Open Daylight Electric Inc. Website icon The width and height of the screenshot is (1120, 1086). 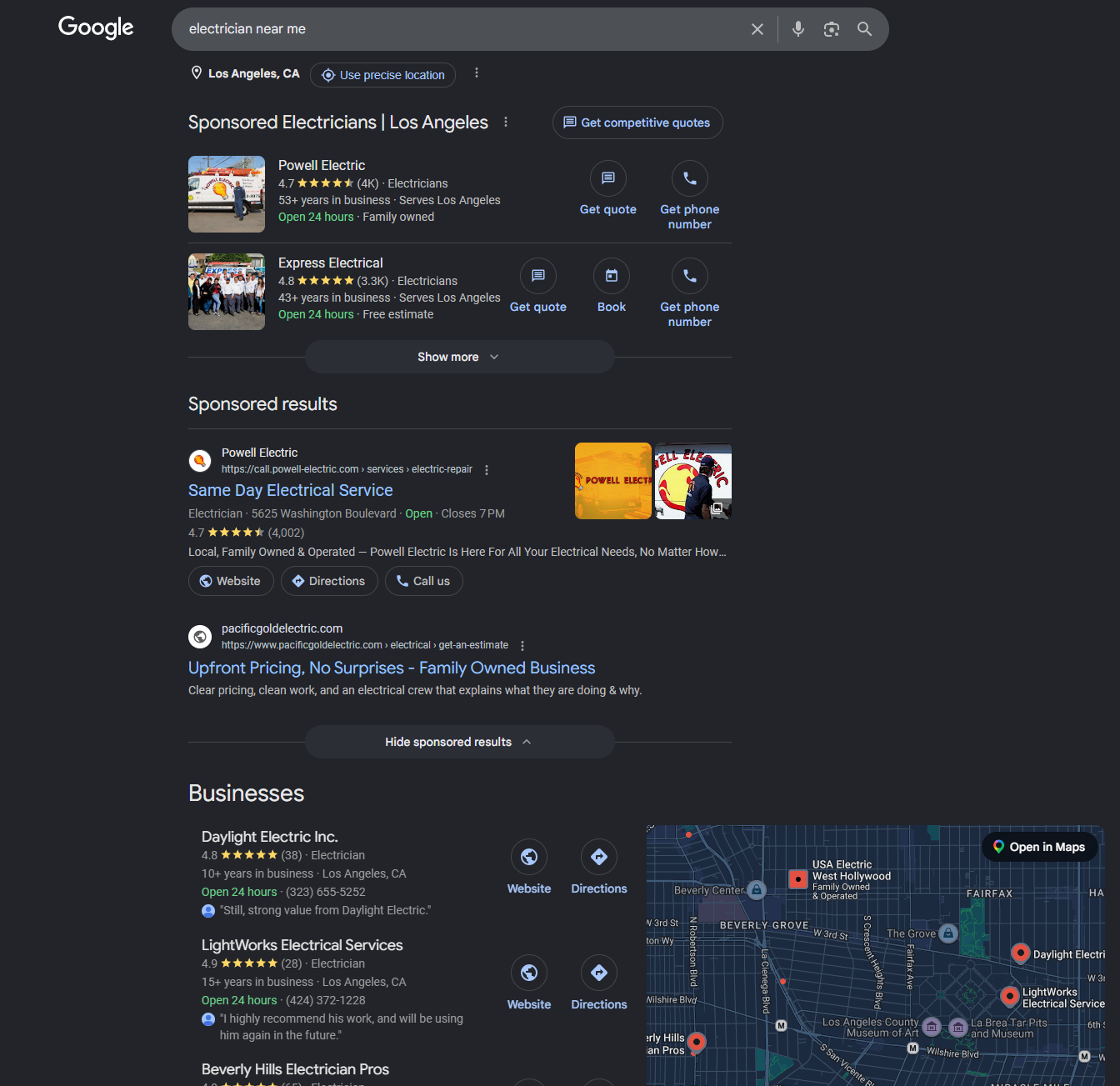529,857
